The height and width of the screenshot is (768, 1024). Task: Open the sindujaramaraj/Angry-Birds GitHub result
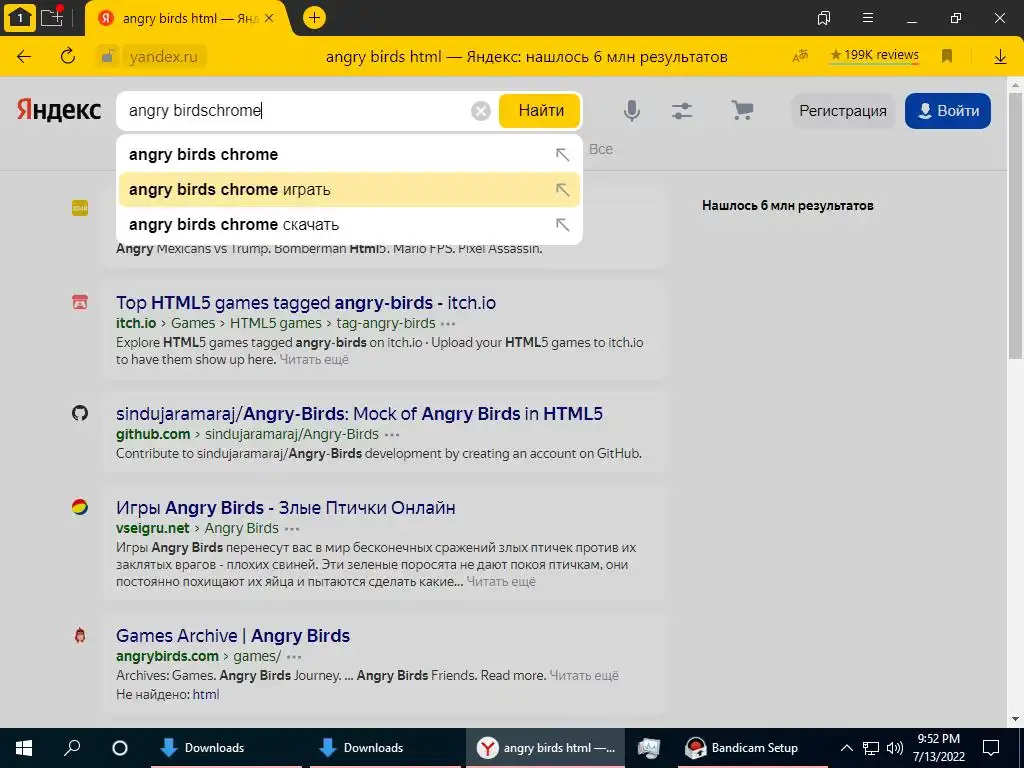(359, 414)
